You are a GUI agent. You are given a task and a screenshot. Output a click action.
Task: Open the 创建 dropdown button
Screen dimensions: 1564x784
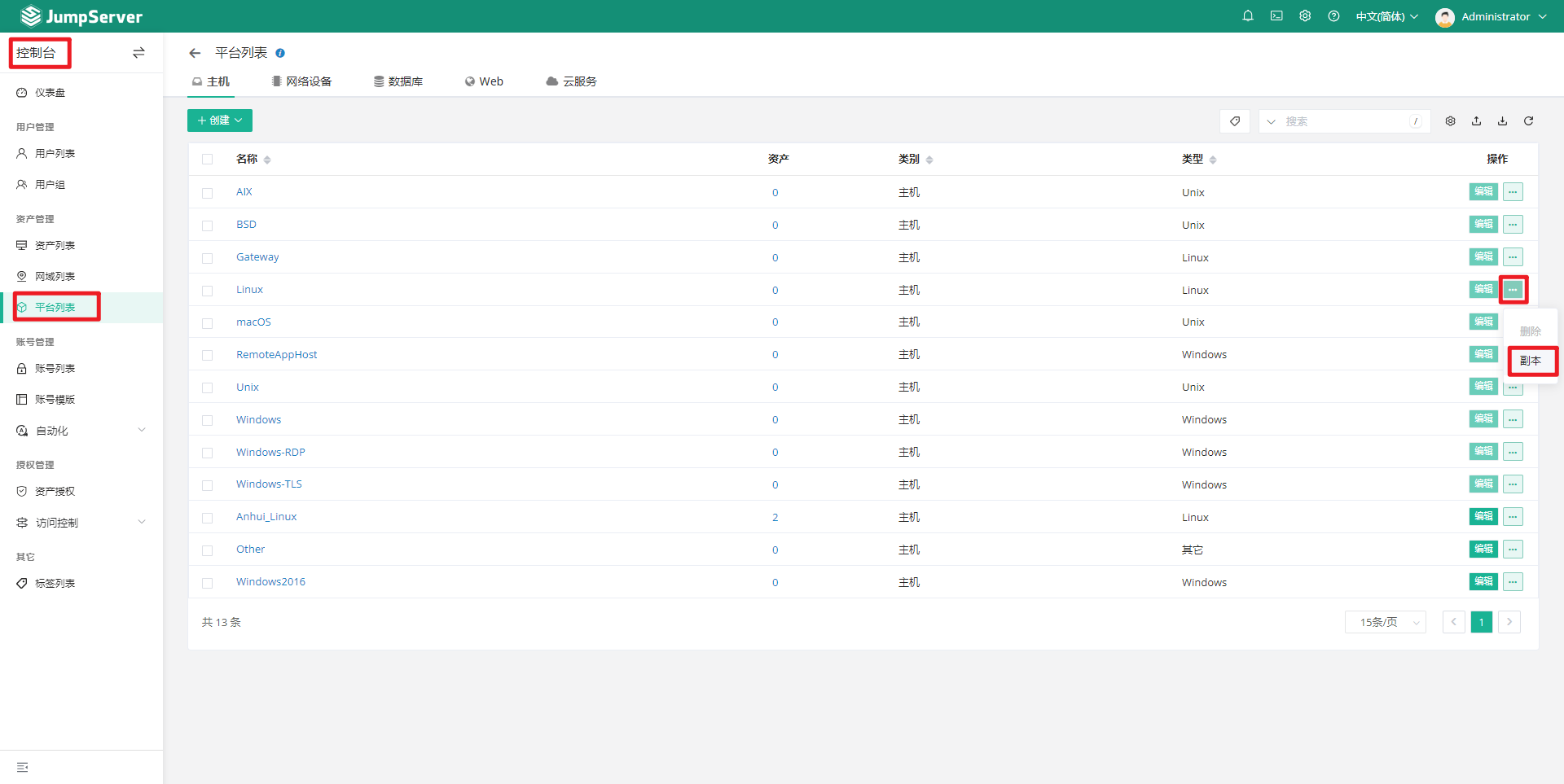[220, 120]
